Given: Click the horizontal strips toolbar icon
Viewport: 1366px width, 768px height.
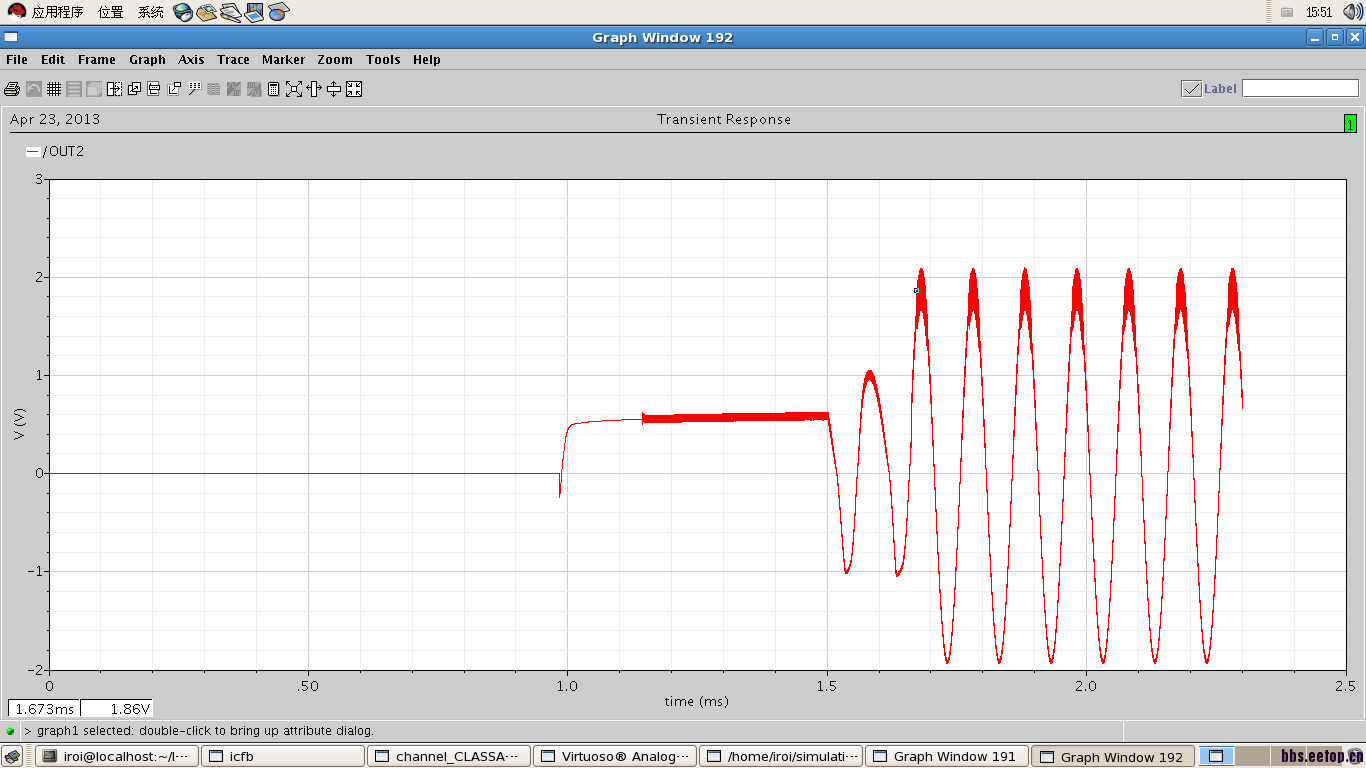Looking at the screenshot, I should coord(74,89).
